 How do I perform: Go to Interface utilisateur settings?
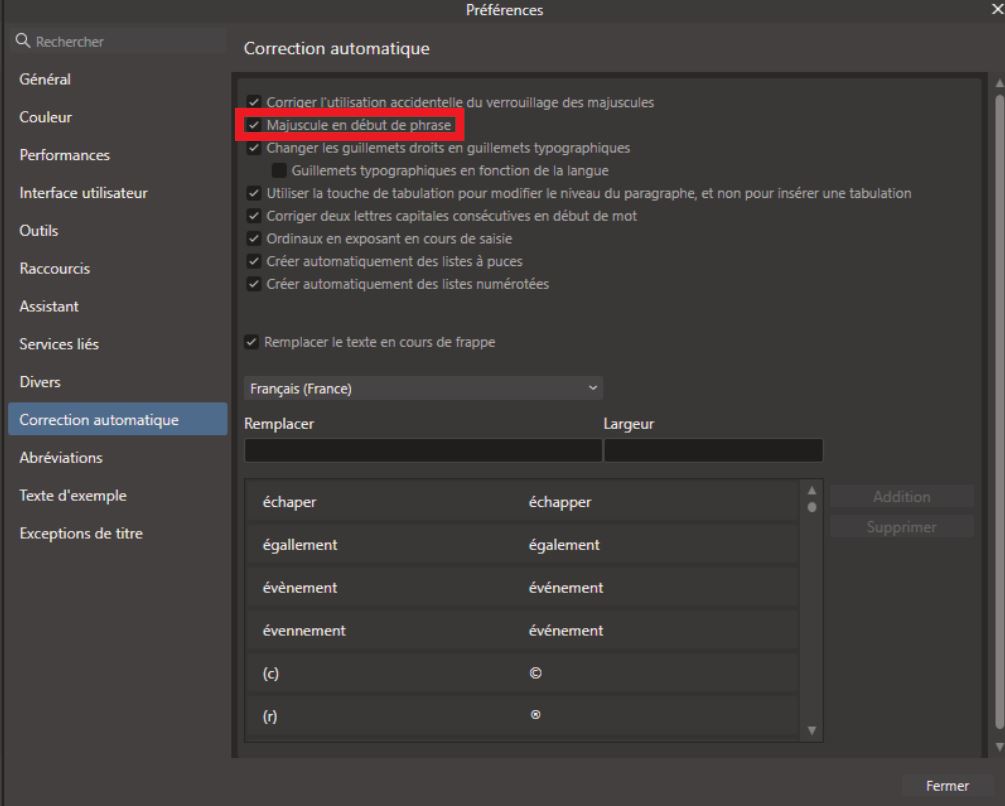[x=83, y=193]
